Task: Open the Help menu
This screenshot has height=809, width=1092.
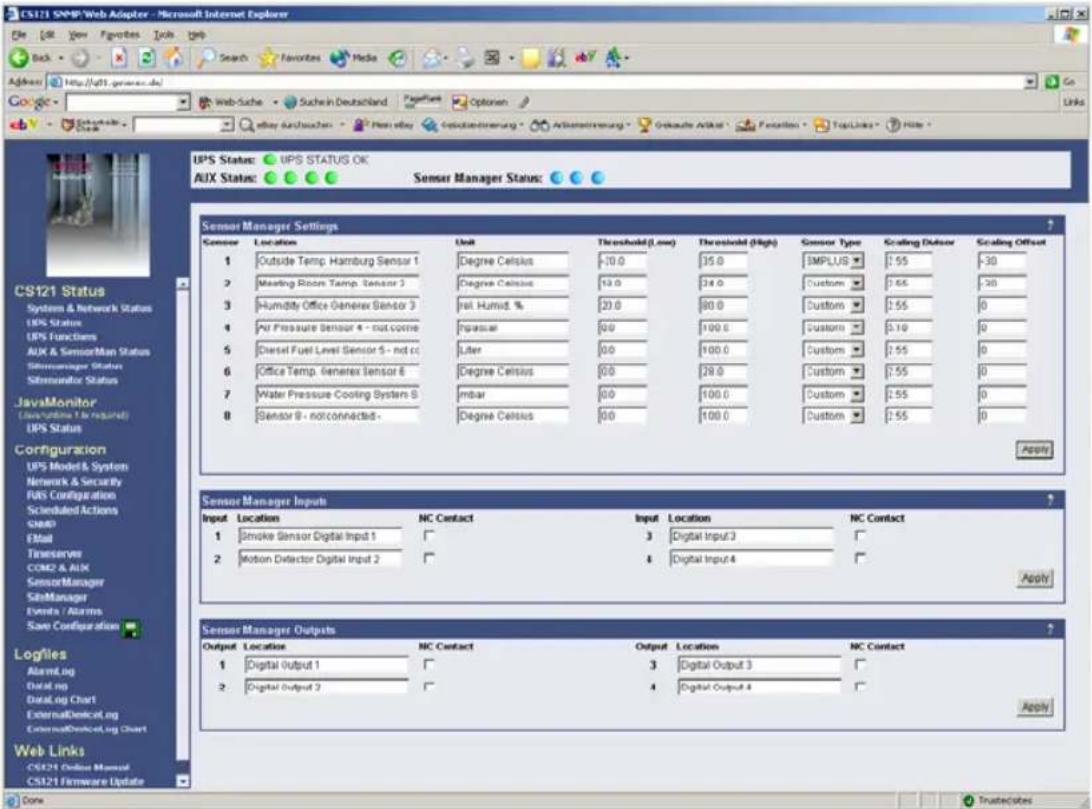Action: (x=196, y=34)
